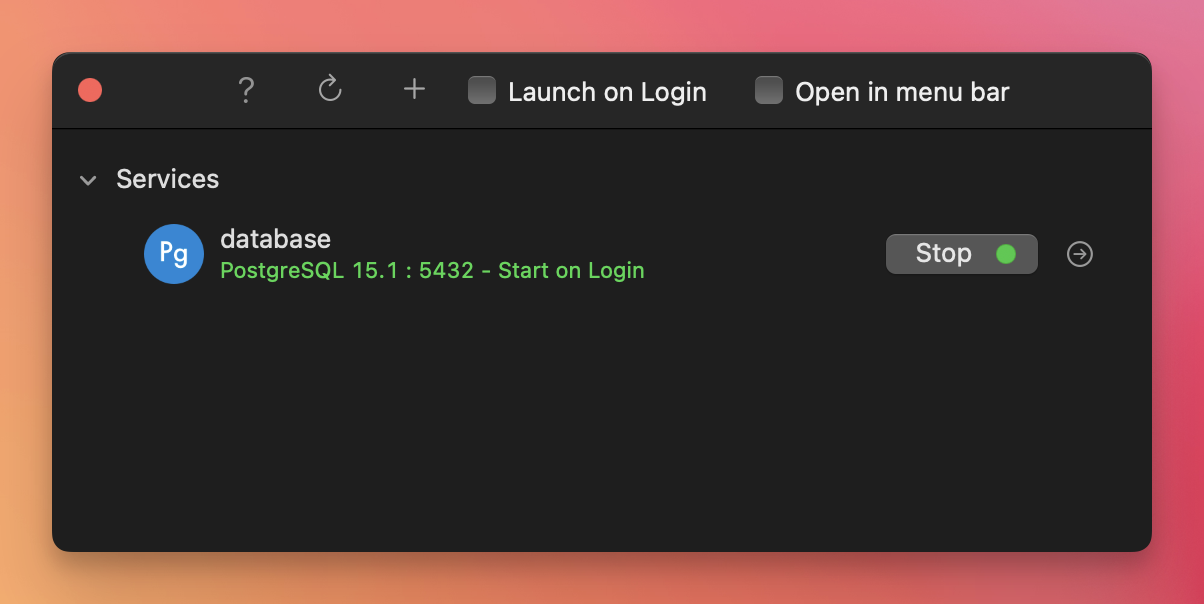Click empty toolbar space beside close button
The image size is (1204, 604).
tap(160, 91)
